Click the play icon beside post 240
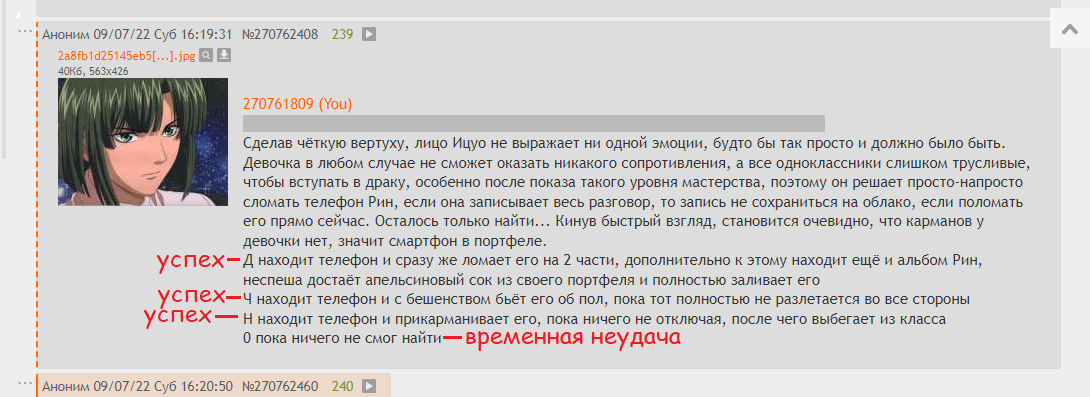 point(369,386)
